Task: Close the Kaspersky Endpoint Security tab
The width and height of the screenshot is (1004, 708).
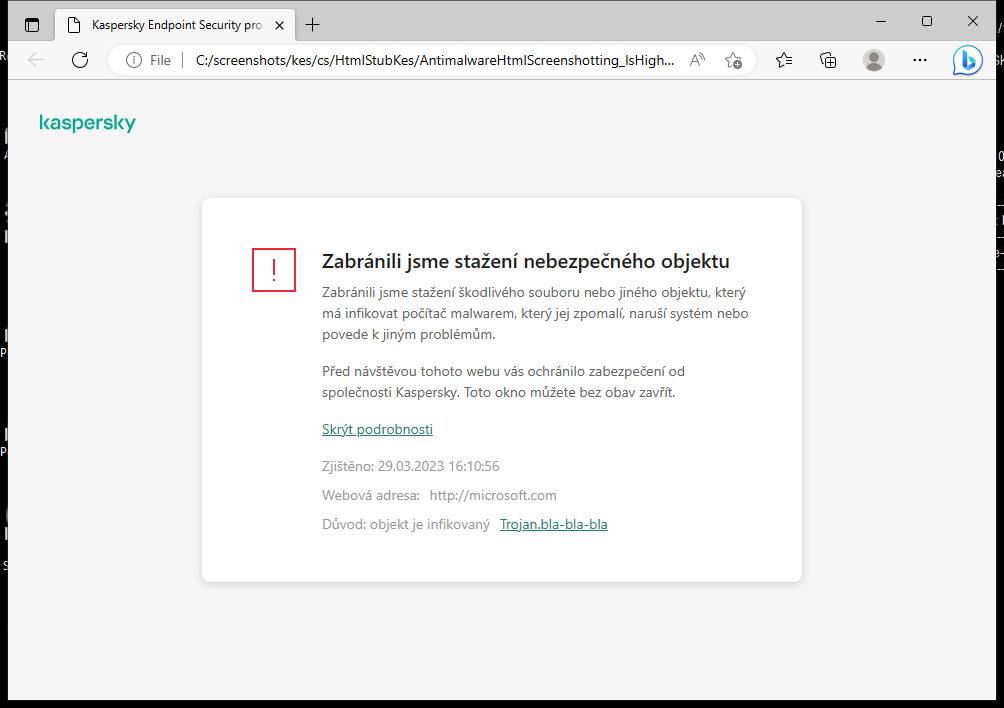Action: point(279,25)
